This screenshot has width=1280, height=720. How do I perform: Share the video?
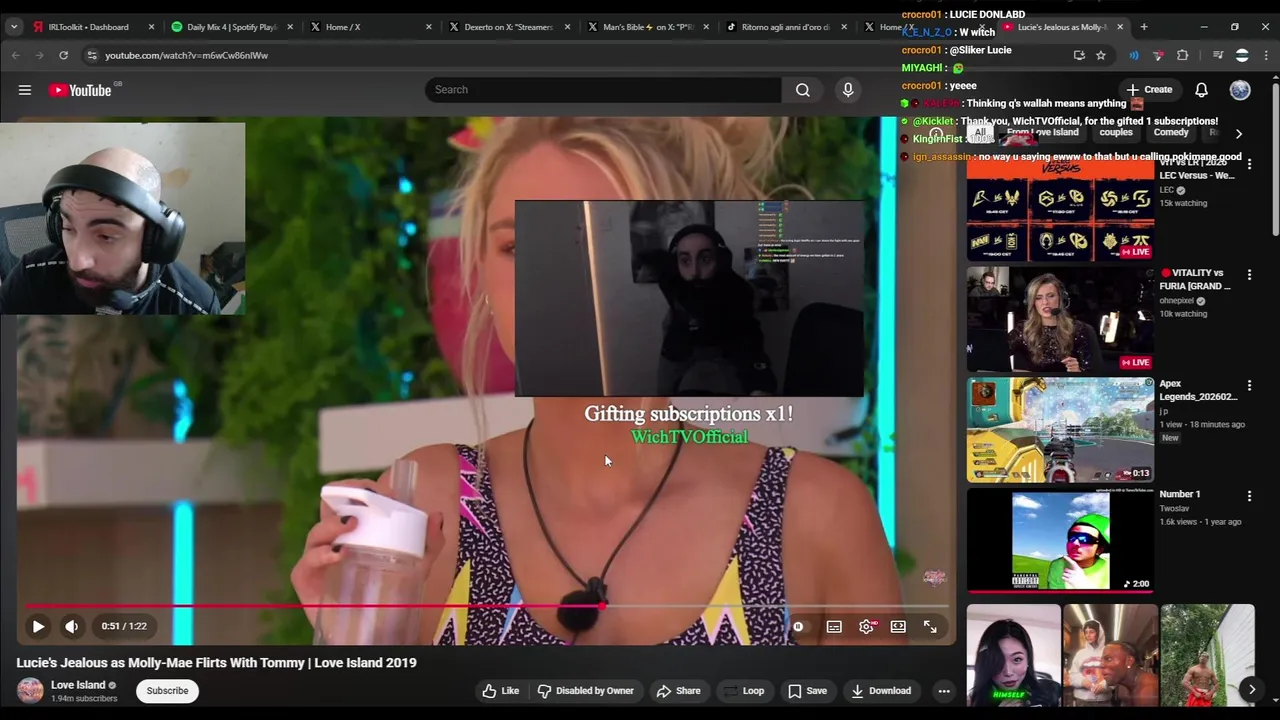(x=678, y=691)
